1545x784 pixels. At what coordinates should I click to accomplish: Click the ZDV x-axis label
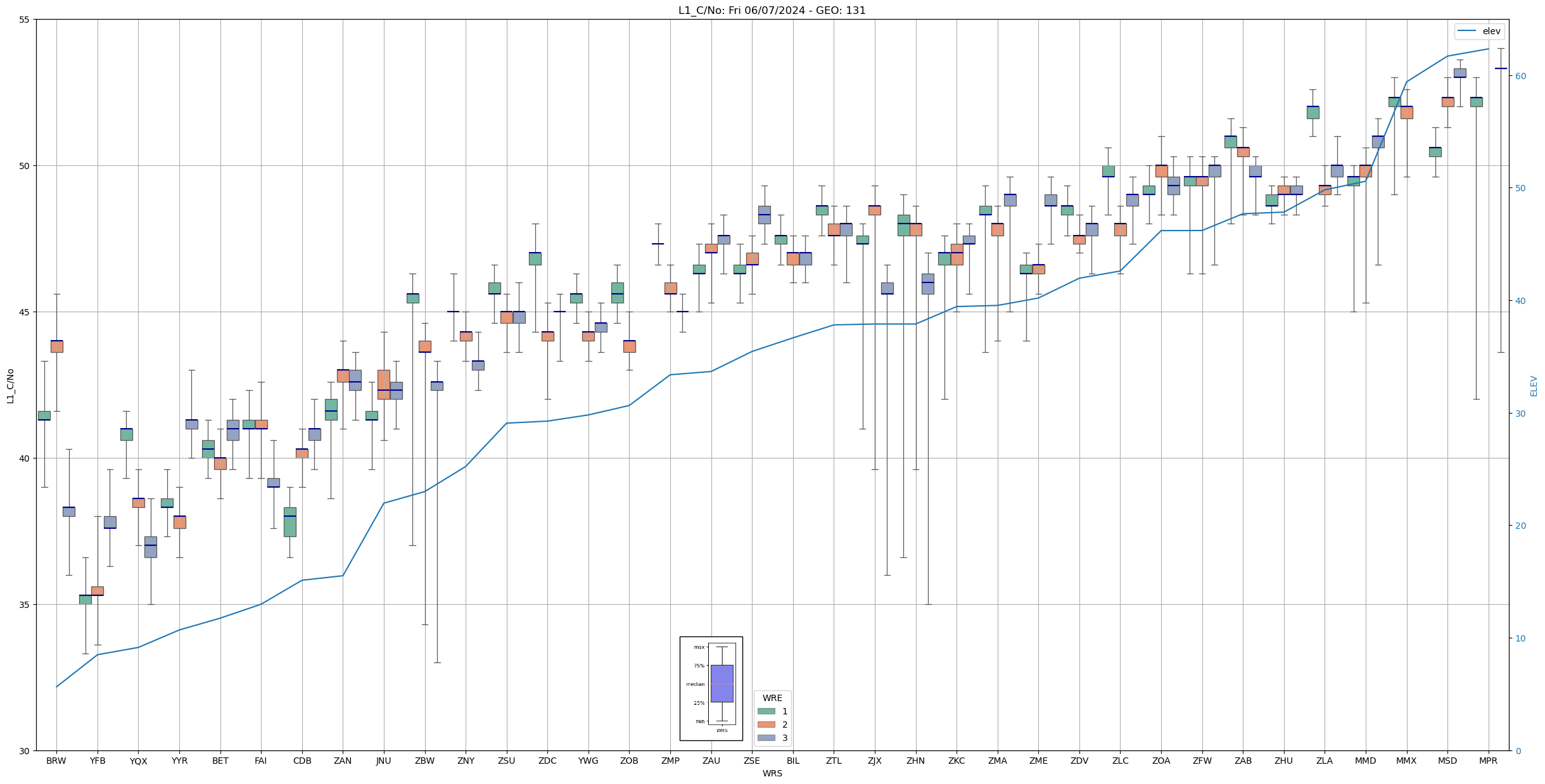coord(1079,761)
